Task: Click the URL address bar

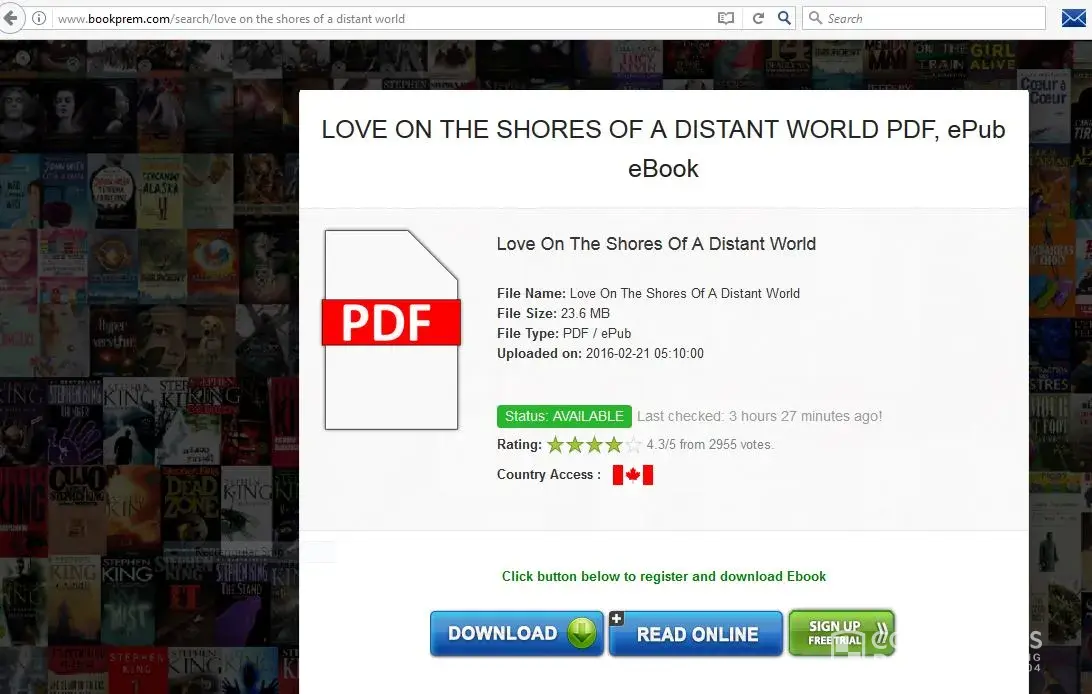Action: [383, 19]
